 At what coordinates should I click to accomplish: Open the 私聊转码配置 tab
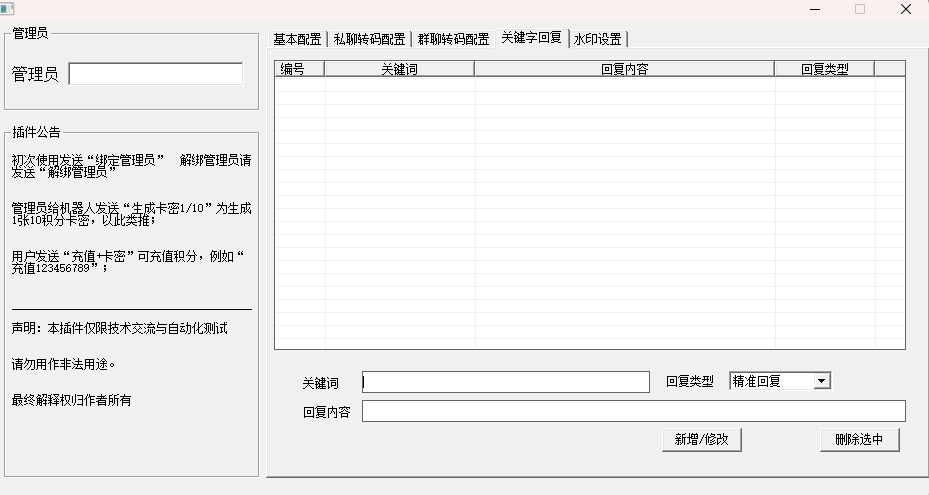pyautogui.click(x=369, y=39)
